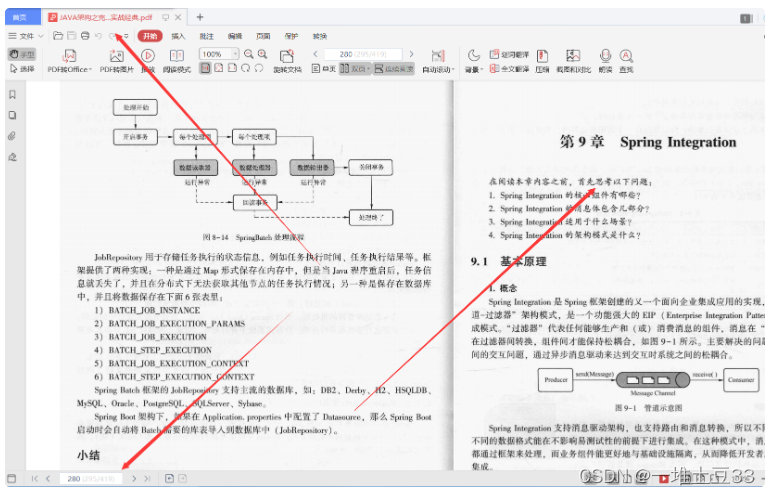Click the print icon
Screen dimensions: 770x495
pos(85,36)
